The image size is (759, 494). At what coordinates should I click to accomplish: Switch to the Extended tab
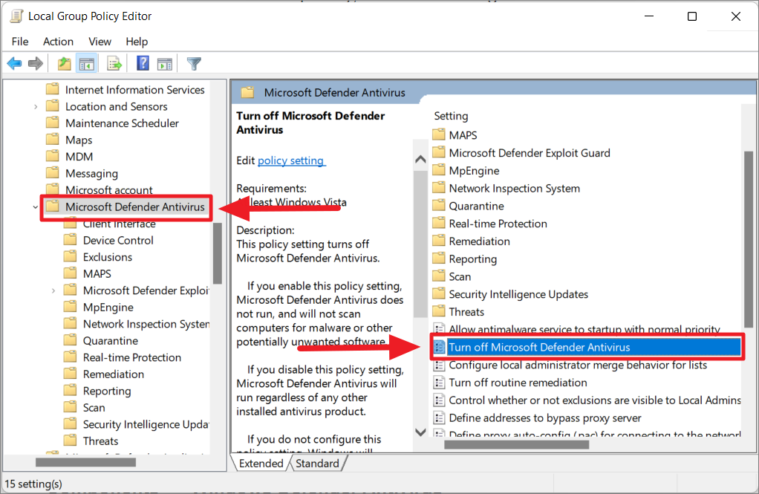(x=261, y=464)
